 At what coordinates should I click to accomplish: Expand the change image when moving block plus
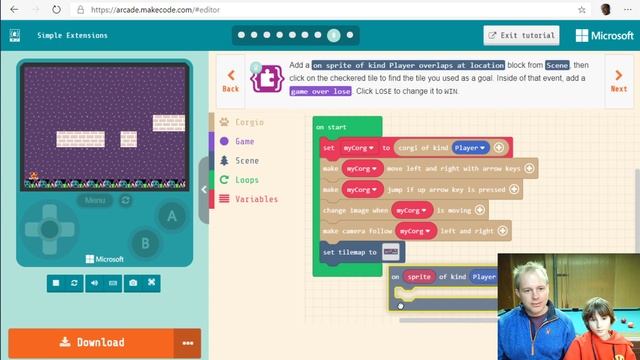coord(480,210)
